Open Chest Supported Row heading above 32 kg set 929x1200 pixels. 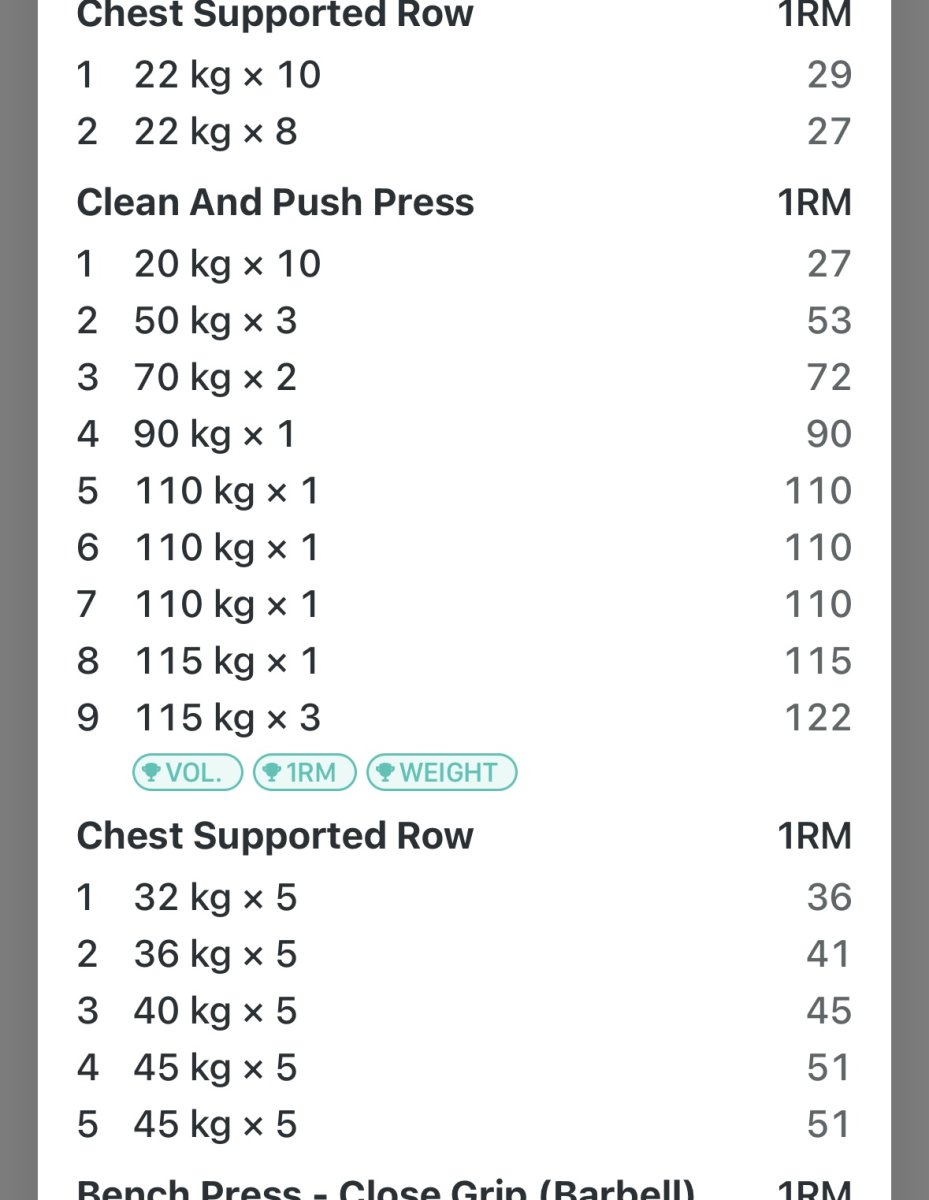(x=275, y=836)
